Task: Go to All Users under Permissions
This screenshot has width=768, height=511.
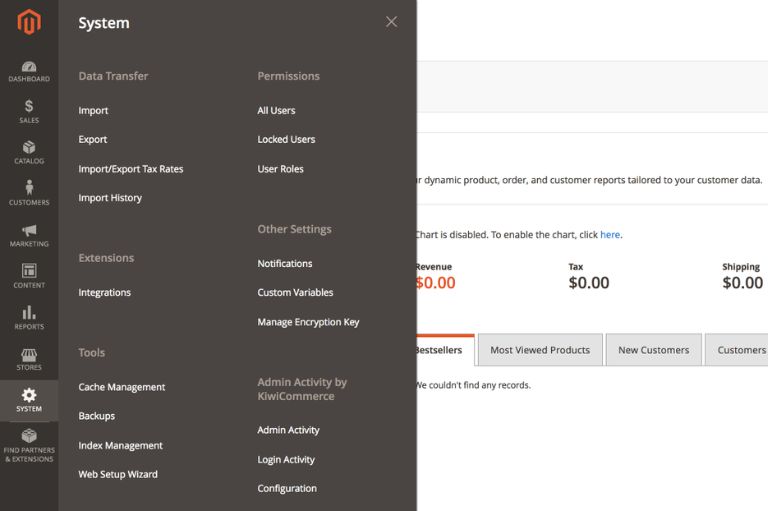Action: (x=276, y=111)
